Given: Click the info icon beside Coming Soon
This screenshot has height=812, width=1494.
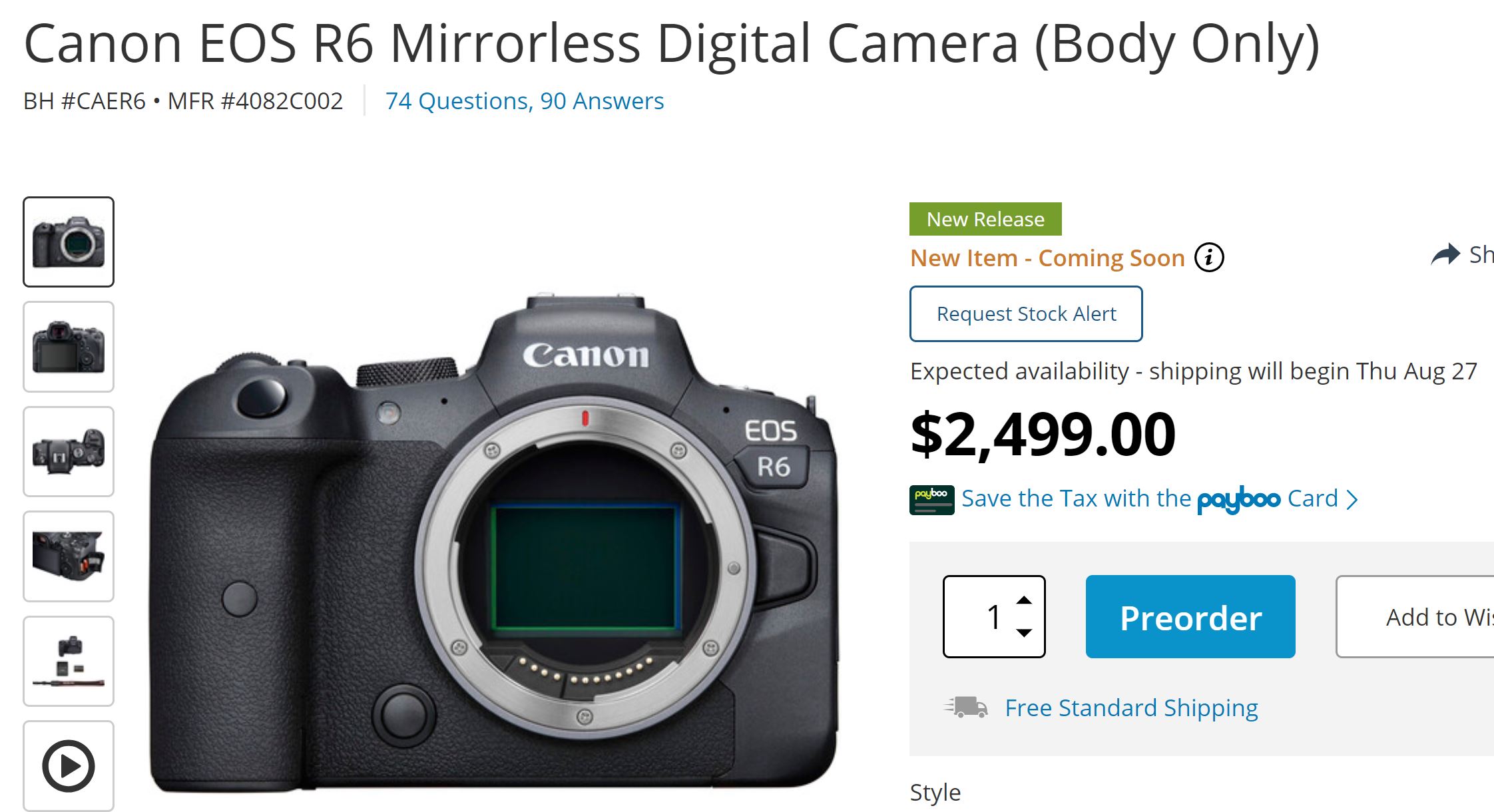Looking at the screenshot, I should point(1209,258).
